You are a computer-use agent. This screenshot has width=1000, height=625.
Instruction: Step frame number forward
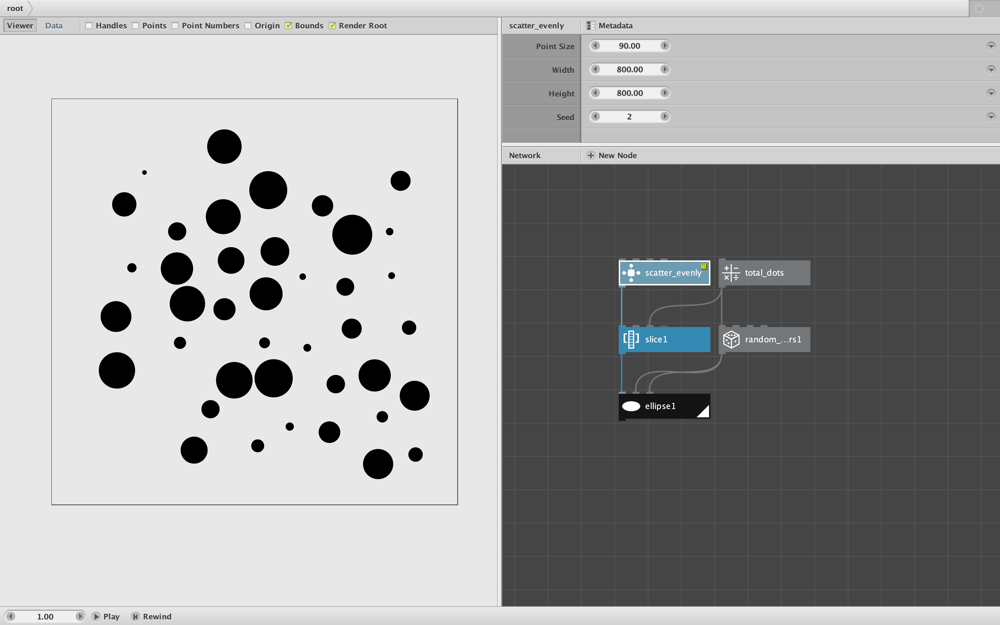(80, 617)
